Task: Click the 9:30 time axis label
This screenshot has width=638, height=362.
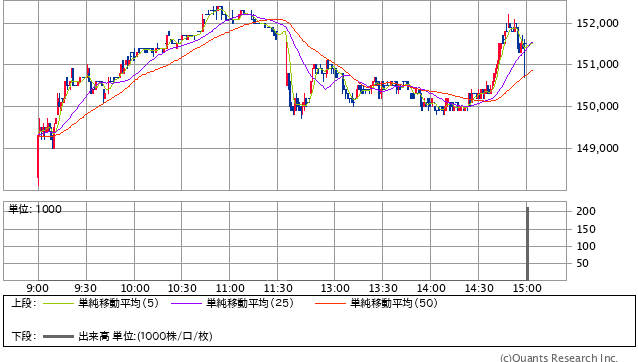Action: [85, 288]
